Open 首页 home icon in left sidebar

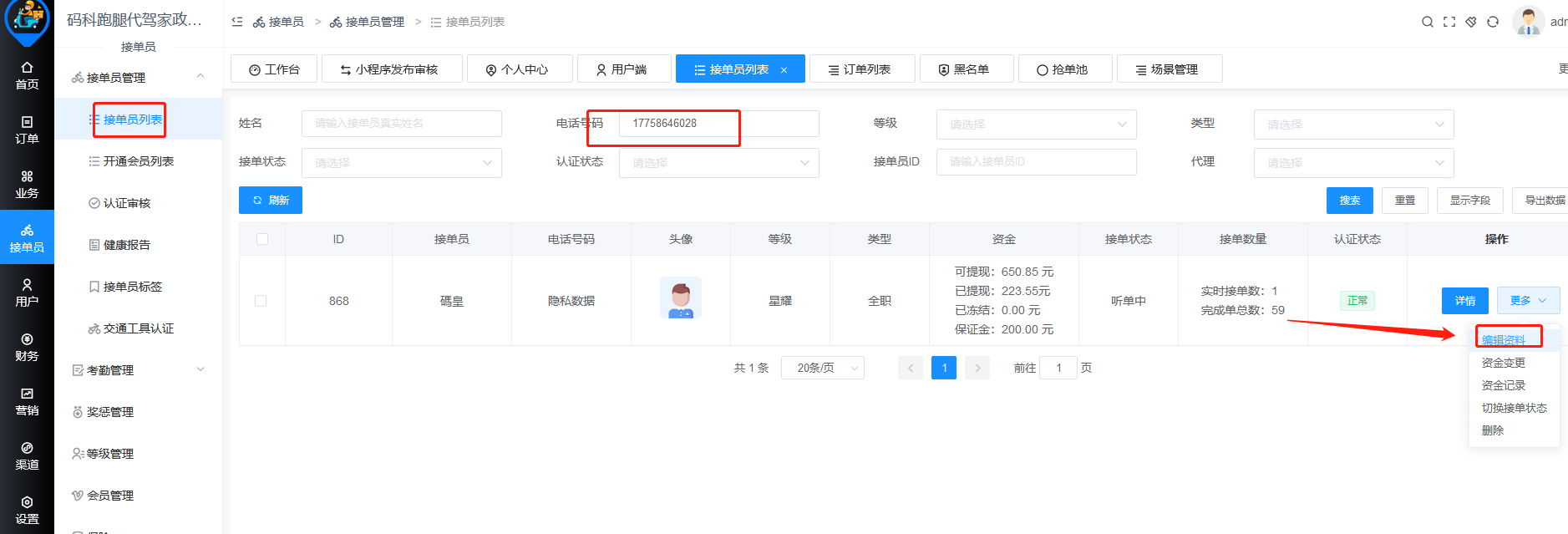pos(27,75)
